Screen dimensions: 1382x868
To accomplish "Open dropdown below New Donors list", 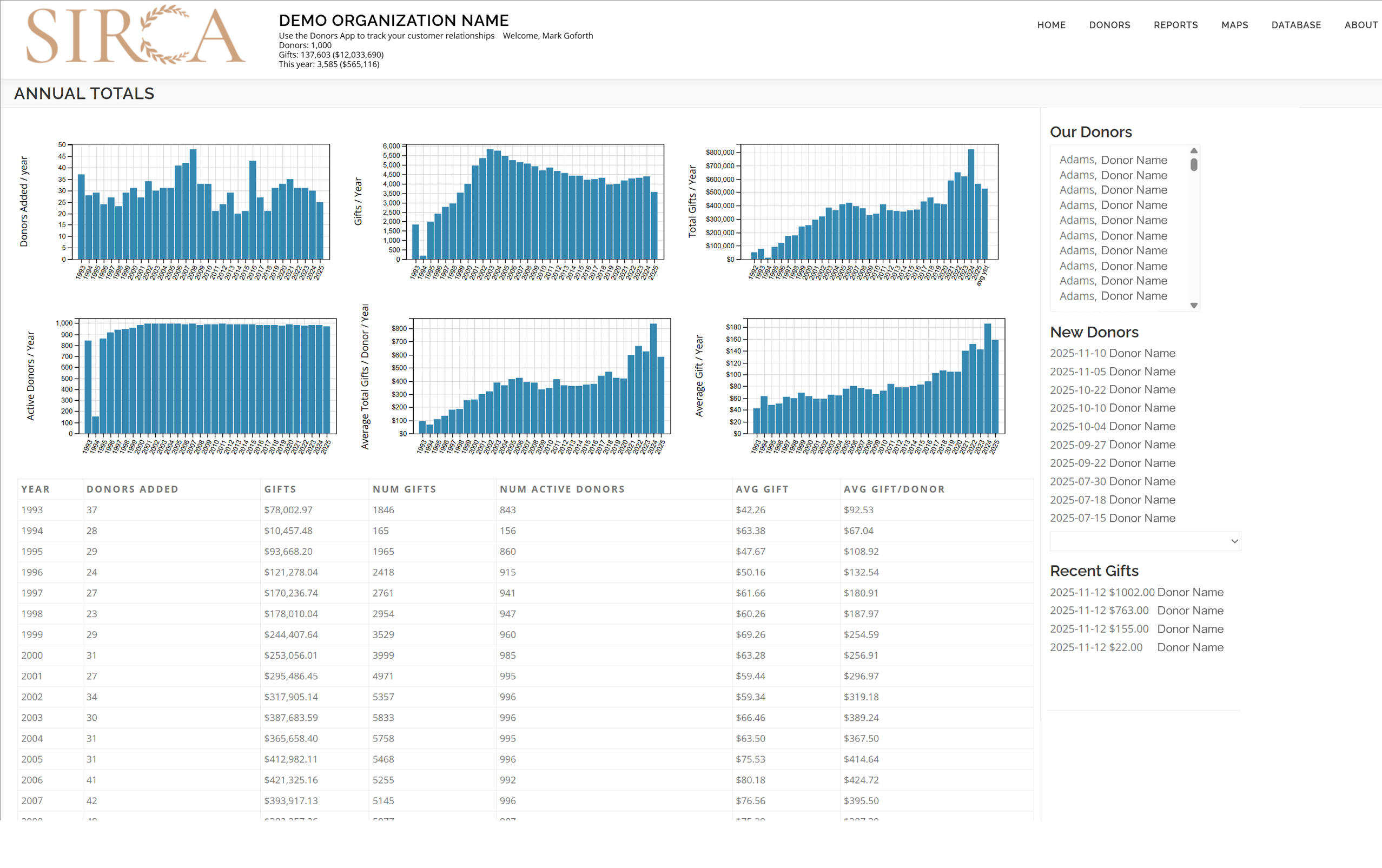I will point(1145,541).
